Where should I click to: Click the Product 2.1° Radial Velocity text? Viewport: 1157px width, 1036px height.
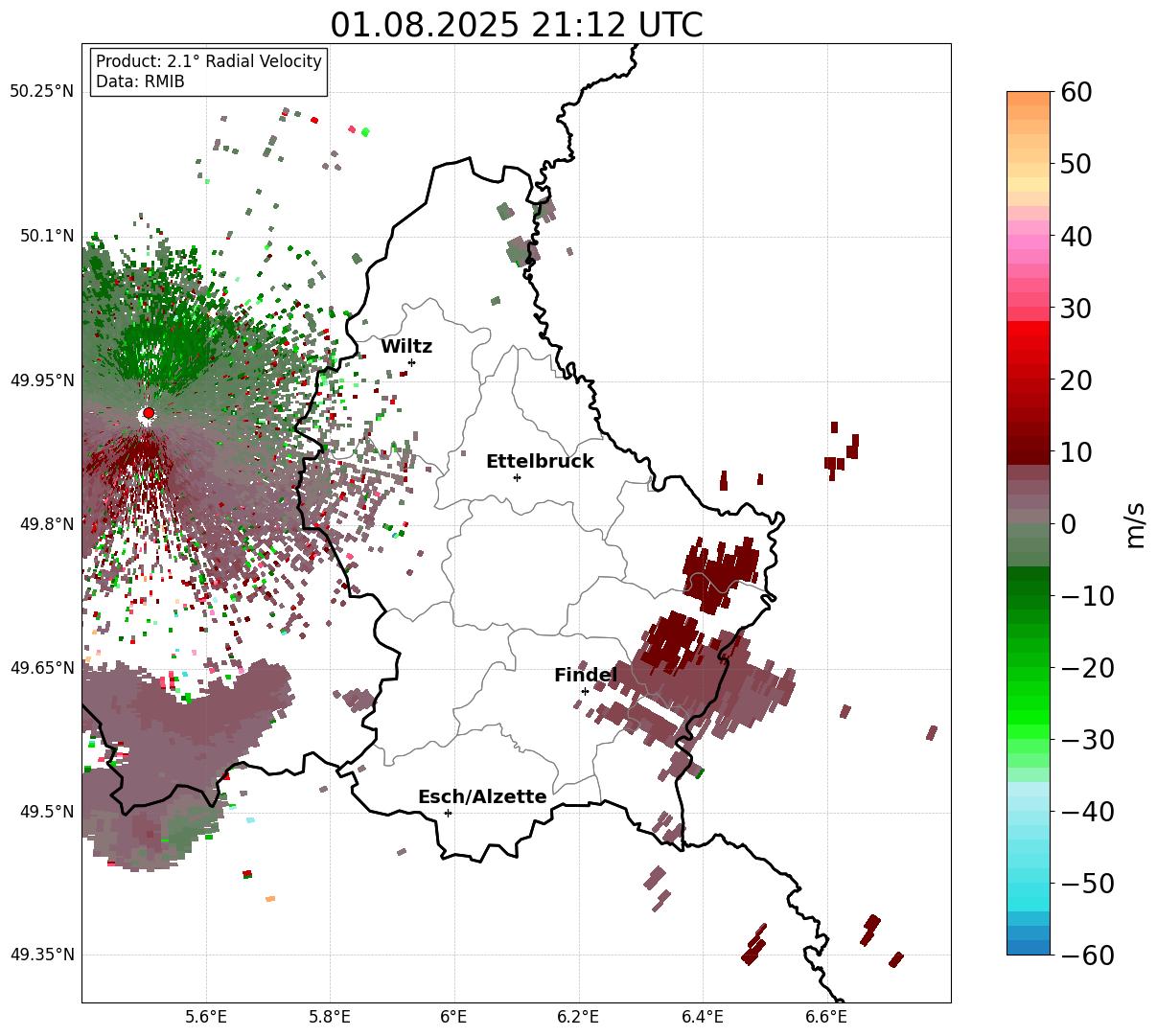tap(209, 61)
